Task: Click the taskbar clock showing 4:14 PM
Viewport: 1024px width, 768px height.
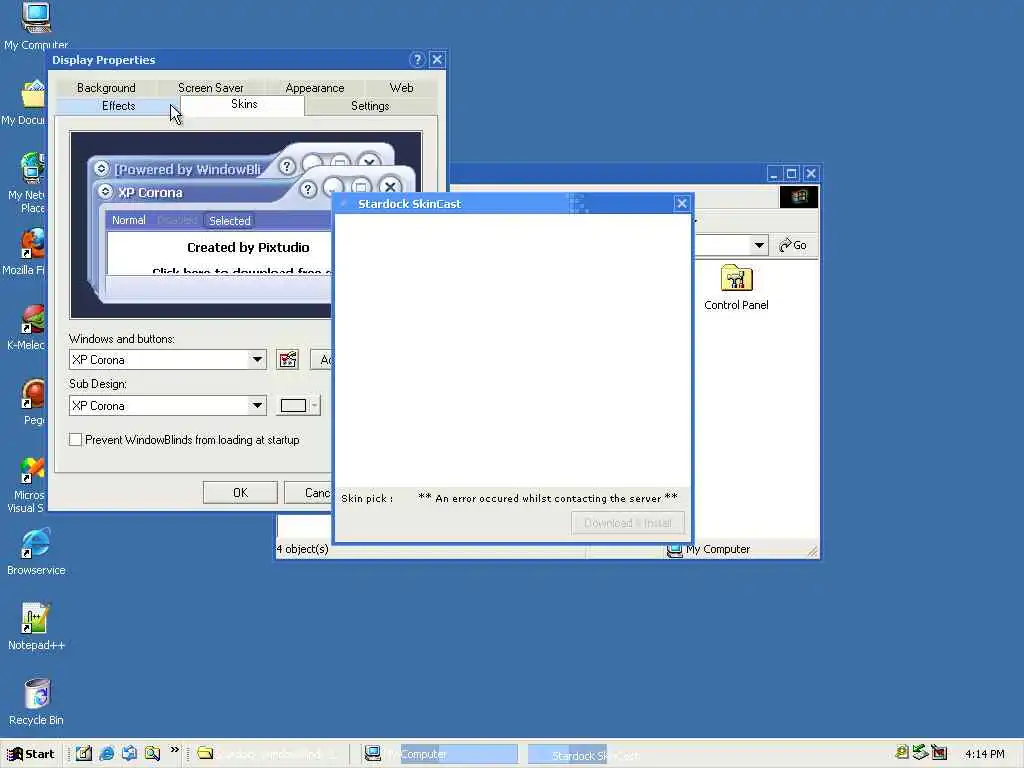Action: tap(985, 754)
